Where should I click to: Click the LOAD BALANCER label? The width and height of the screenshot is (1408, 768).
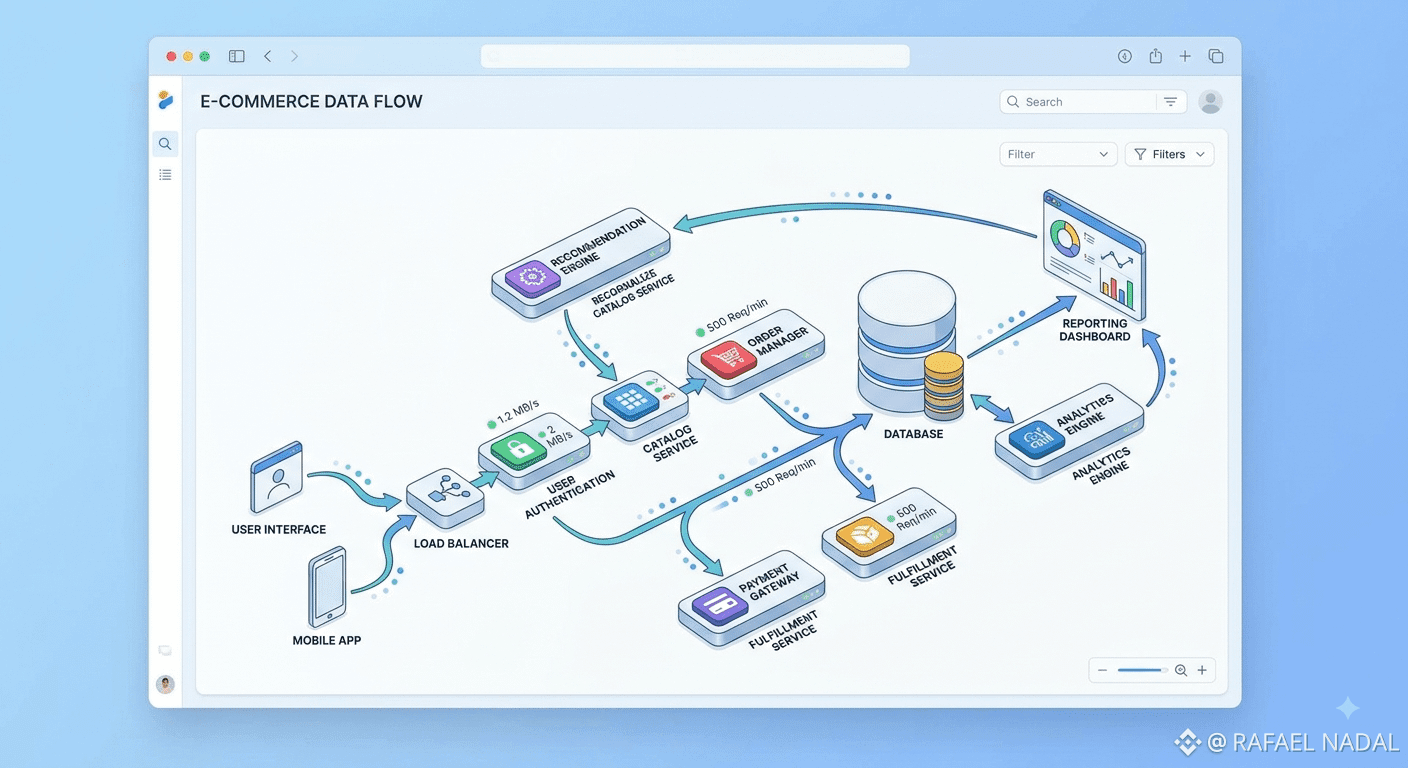click(x=461, y=544)
